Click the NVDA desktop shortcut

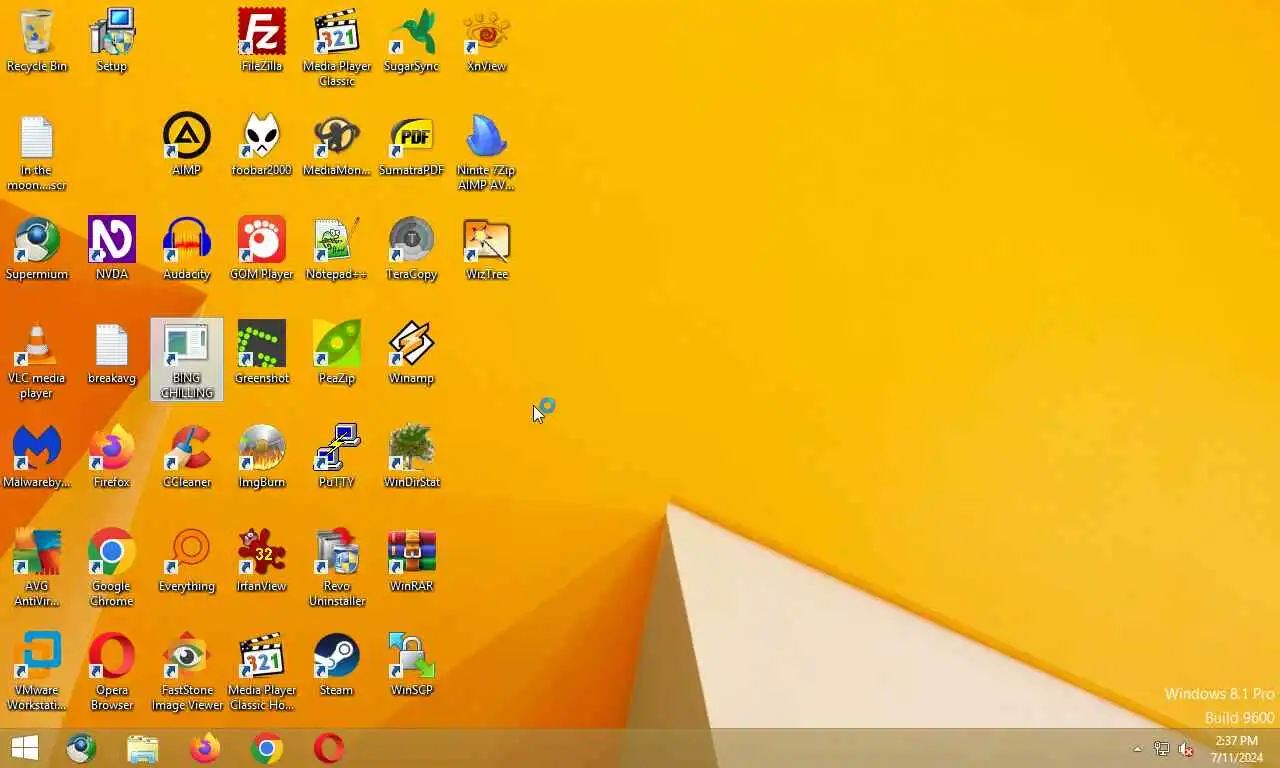(112, 249)
